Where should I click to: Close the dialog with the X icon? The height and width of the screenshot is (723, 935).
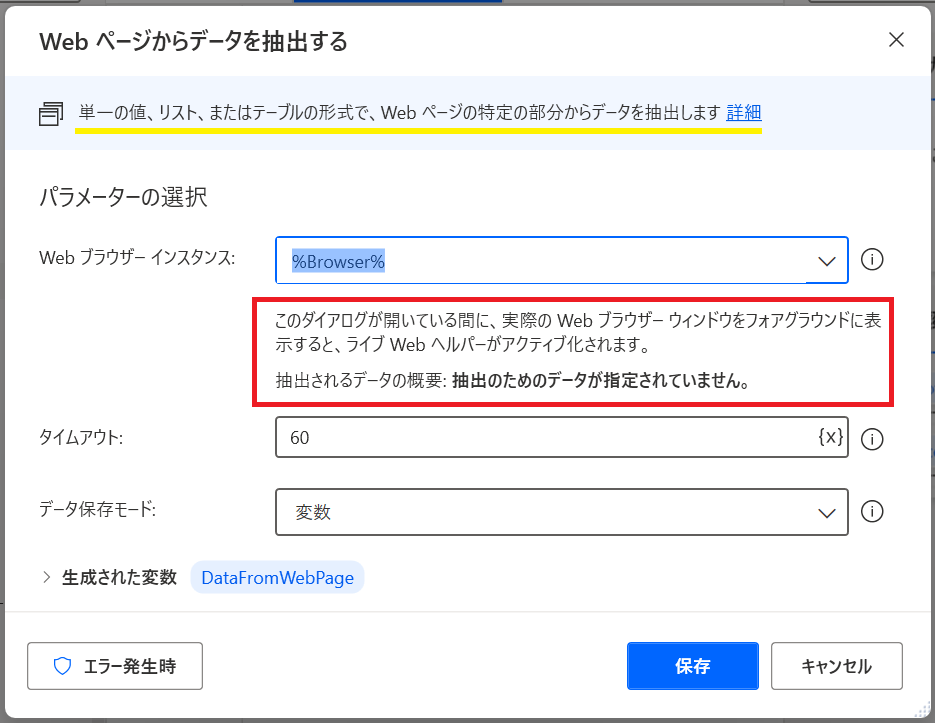coord(896,41)
